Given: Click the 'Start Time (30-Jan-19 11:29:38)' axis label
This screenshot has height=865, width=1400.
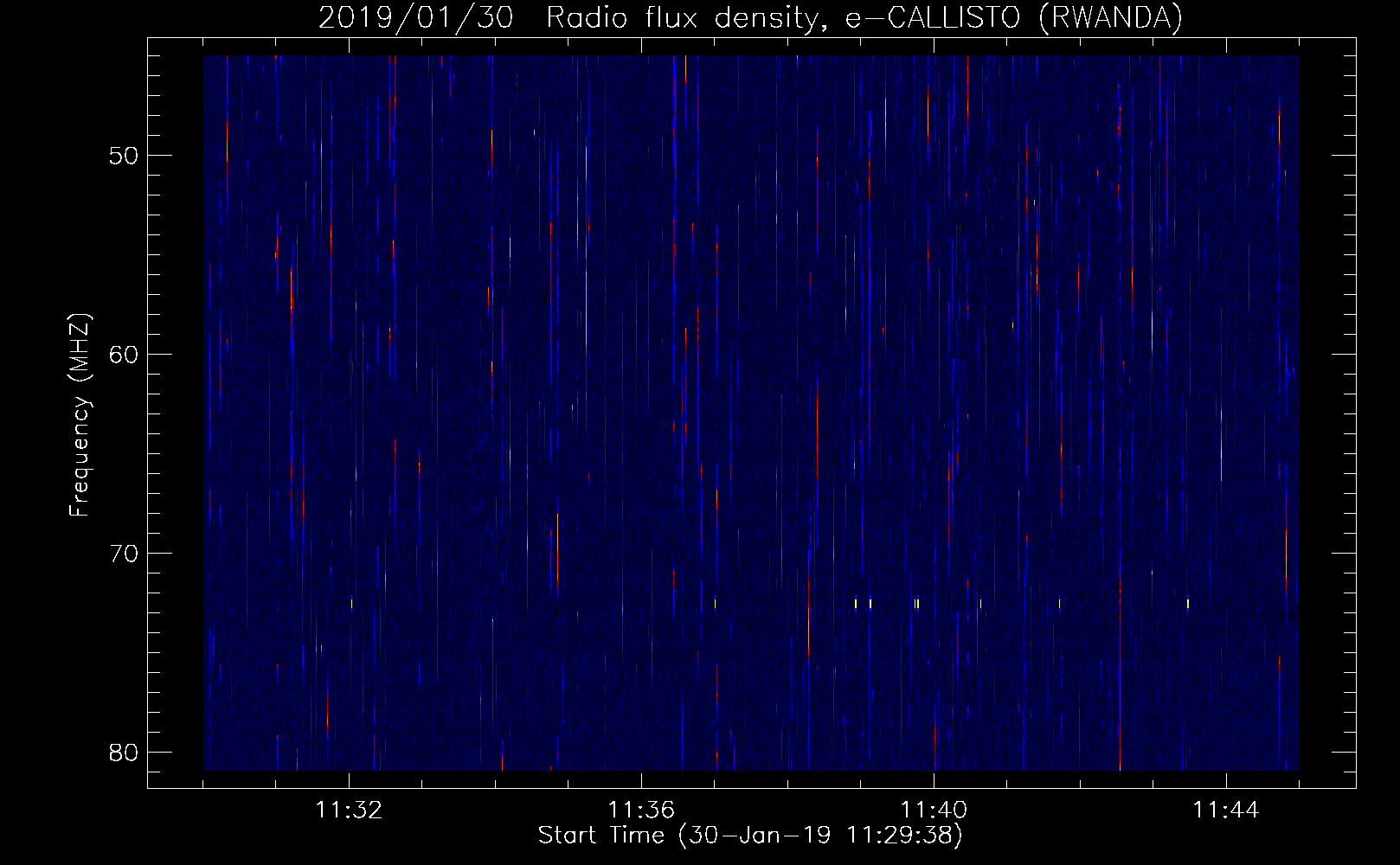Looking at the screenshot, I should [750, 836].
